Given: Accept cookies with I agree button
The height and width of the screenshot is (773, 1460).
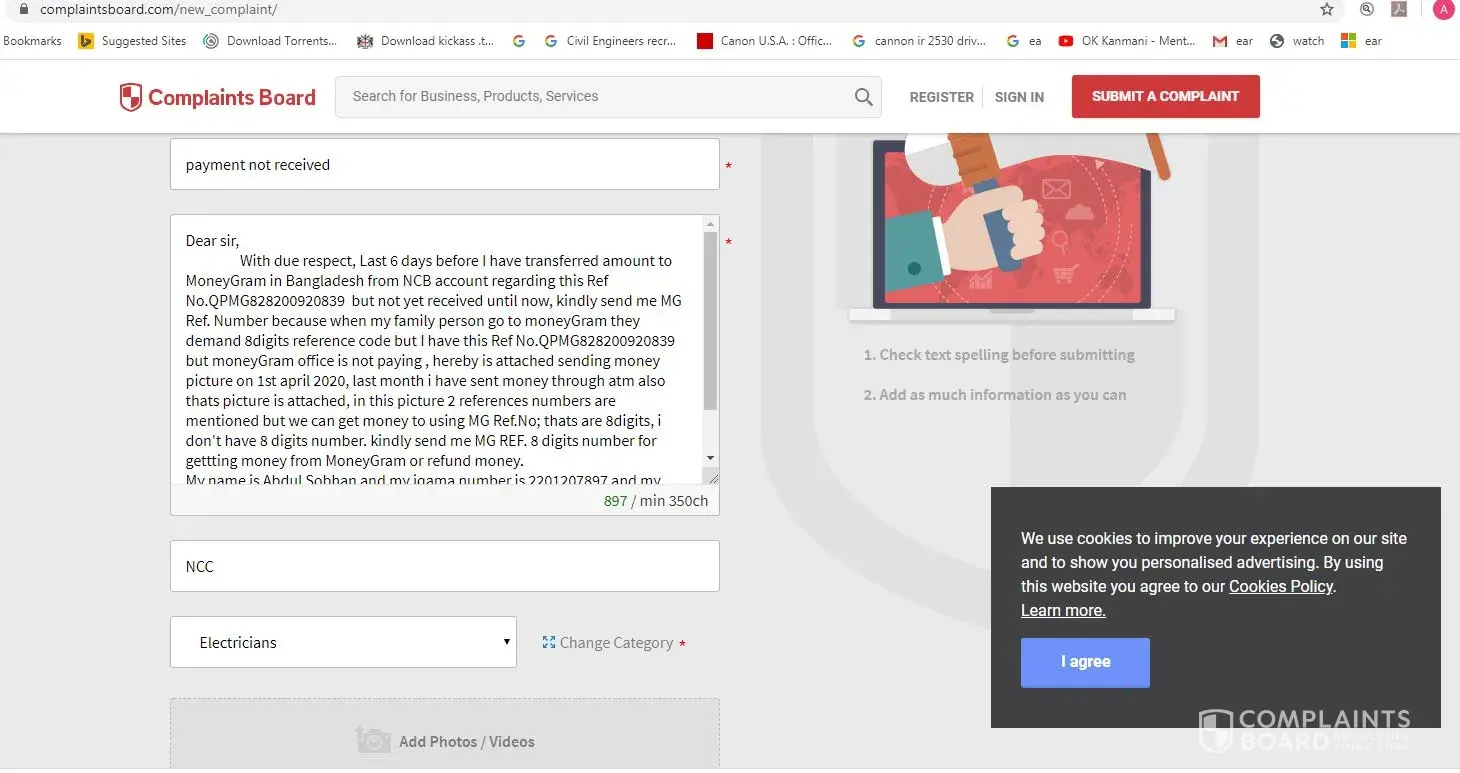Looking at the screenshot, I should click(1085, 662).
